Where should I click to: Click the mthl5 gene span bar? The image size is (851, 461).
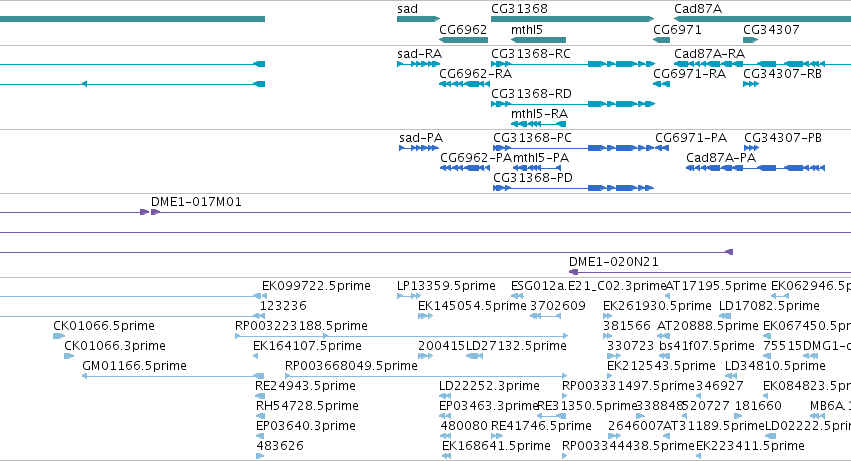(x=538, y=40)
